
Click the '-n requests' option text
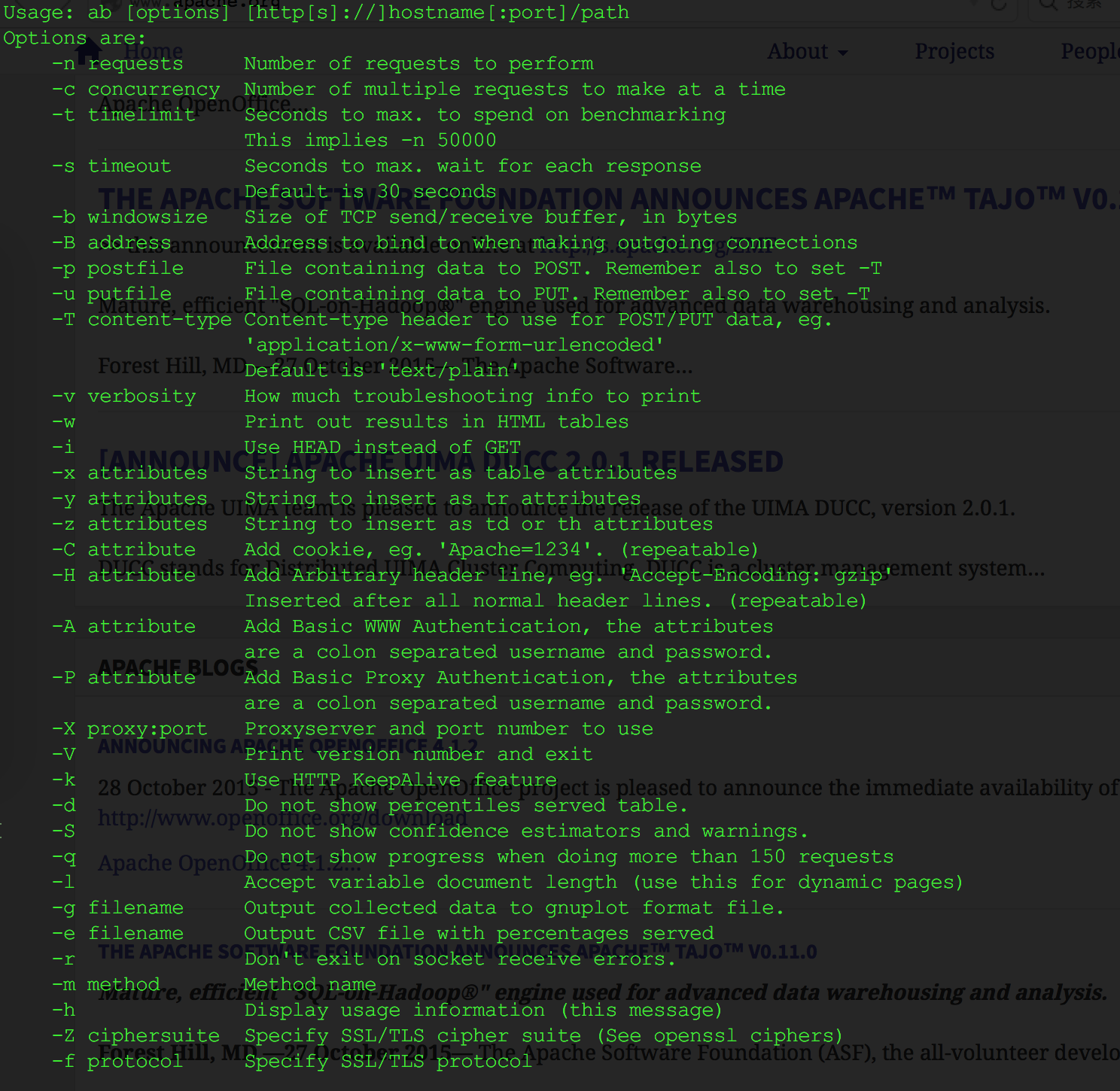tap(117, 64)
